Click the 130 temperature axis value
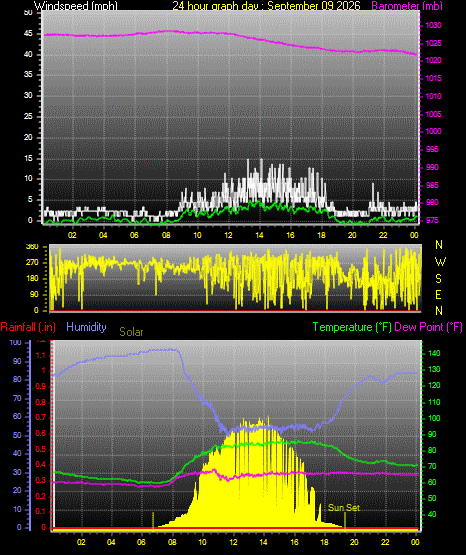Screen dimensions: 466x555 pos(434,369)
